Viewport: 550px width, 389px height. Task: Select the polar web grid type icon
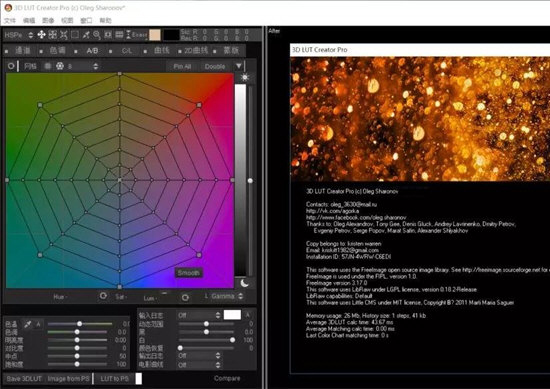click(60, 66)
